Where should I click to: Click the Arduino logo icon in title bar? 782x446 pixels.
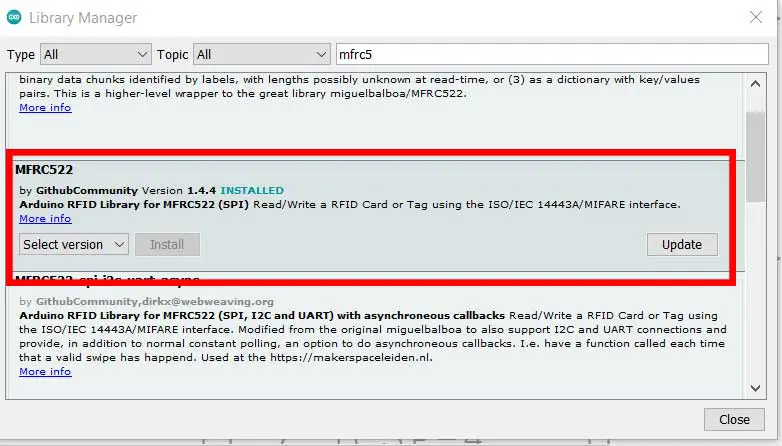pos(14,17)
